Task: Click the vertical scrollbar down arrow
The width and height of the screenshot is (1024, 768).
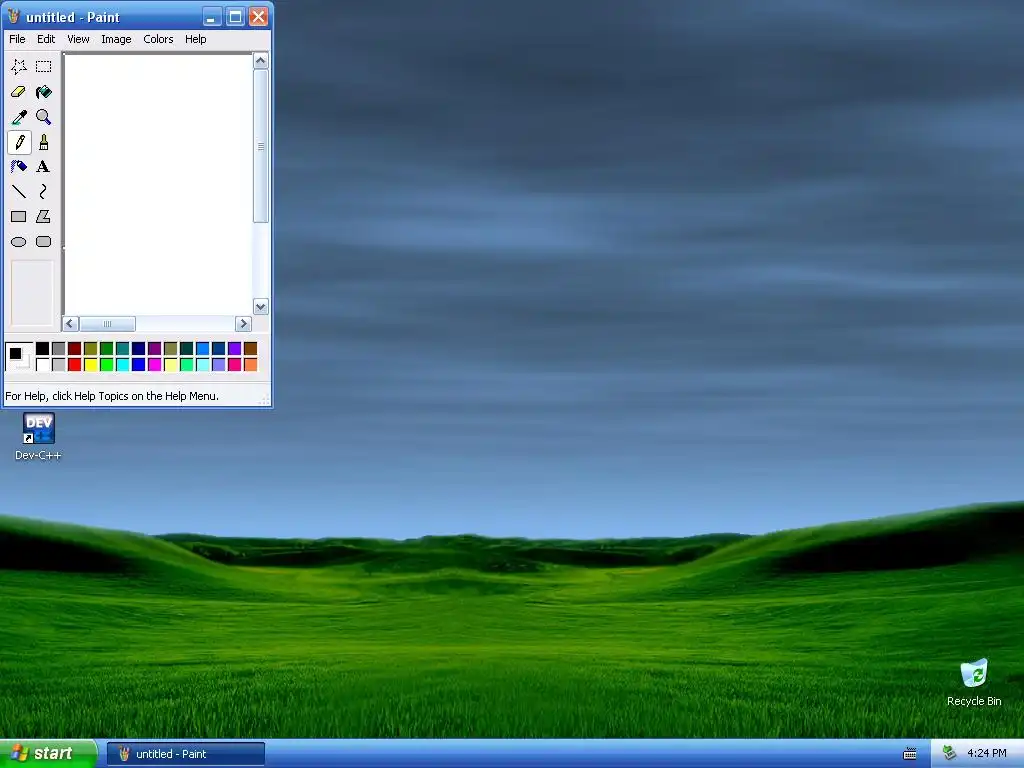Action: point(261,306)
